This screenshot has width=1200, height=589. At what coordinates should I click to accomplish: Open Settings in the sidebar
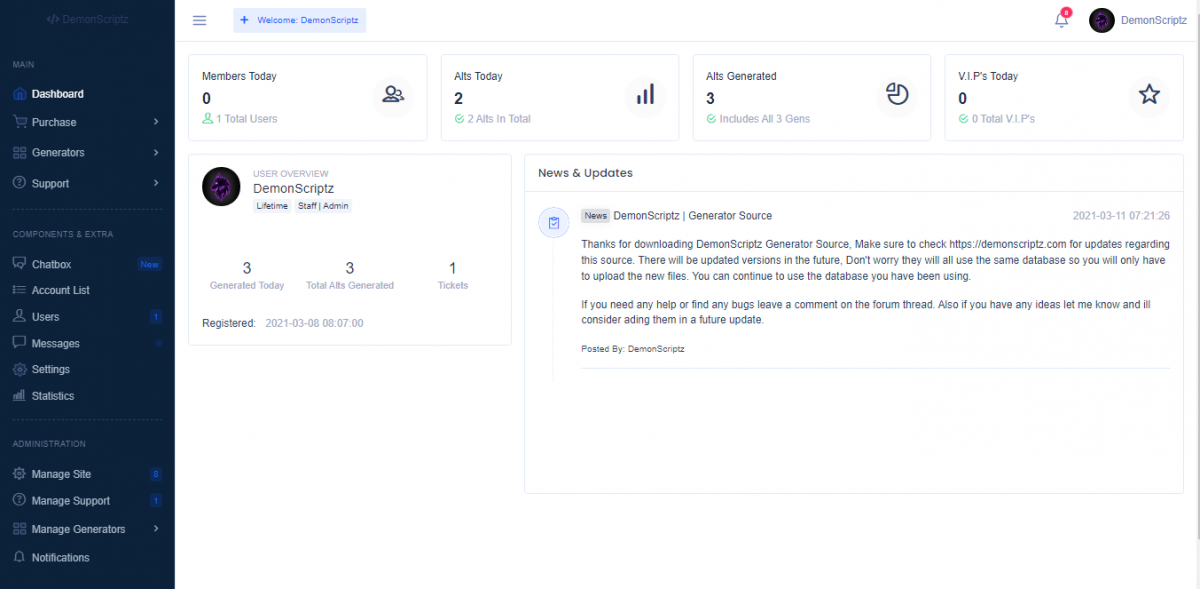tap(50, 369)
